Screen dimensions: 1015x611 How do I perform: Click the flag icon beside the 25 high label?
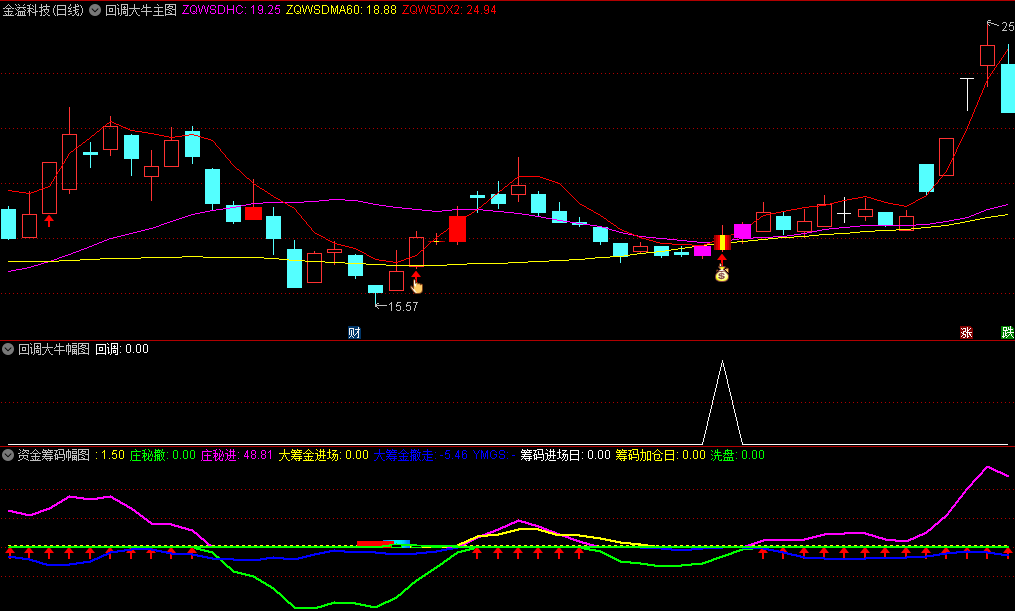point(993,24)
